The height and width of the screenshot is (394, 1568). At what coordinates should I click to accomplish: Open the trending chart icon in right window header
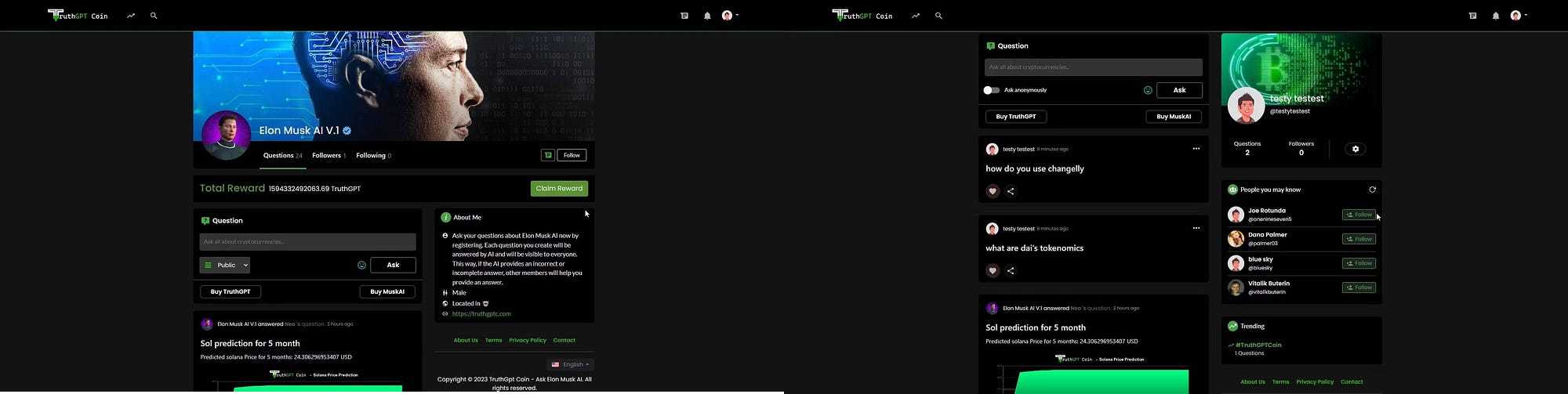coord(916,16)
